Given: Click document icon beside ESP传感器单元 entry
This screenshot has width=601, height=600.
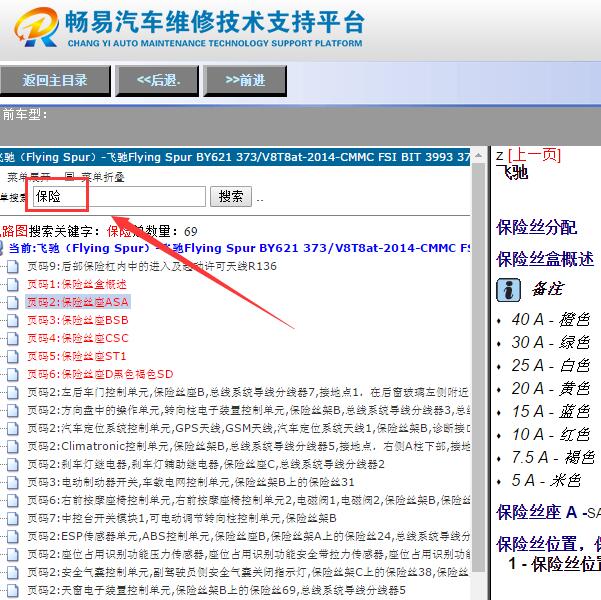Looking at the screenshot, I should (13, 536).
